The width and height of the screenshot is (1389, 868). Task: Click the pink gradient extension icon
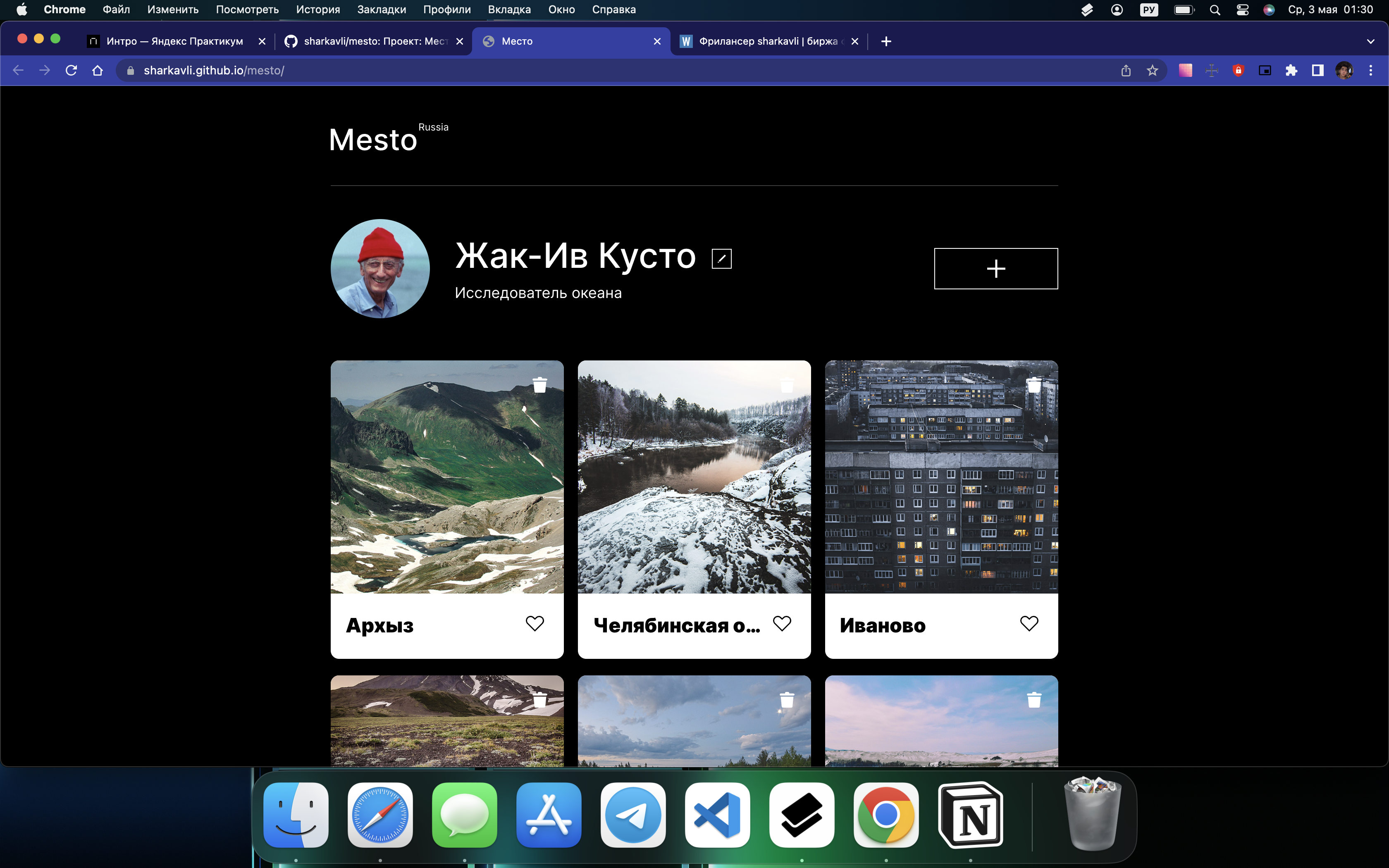[1185, 71]
